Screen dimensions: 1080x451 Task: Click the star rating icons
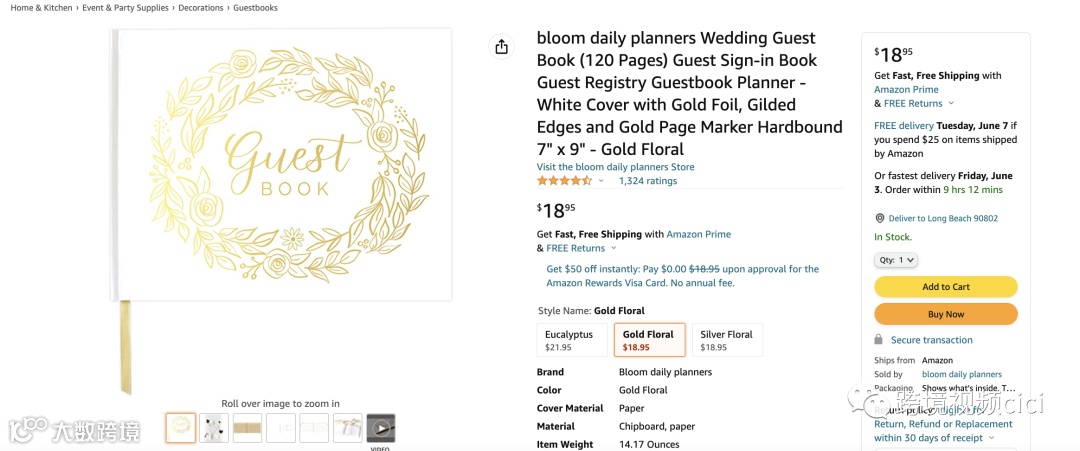pyautogui.click(x=564, y=181)
